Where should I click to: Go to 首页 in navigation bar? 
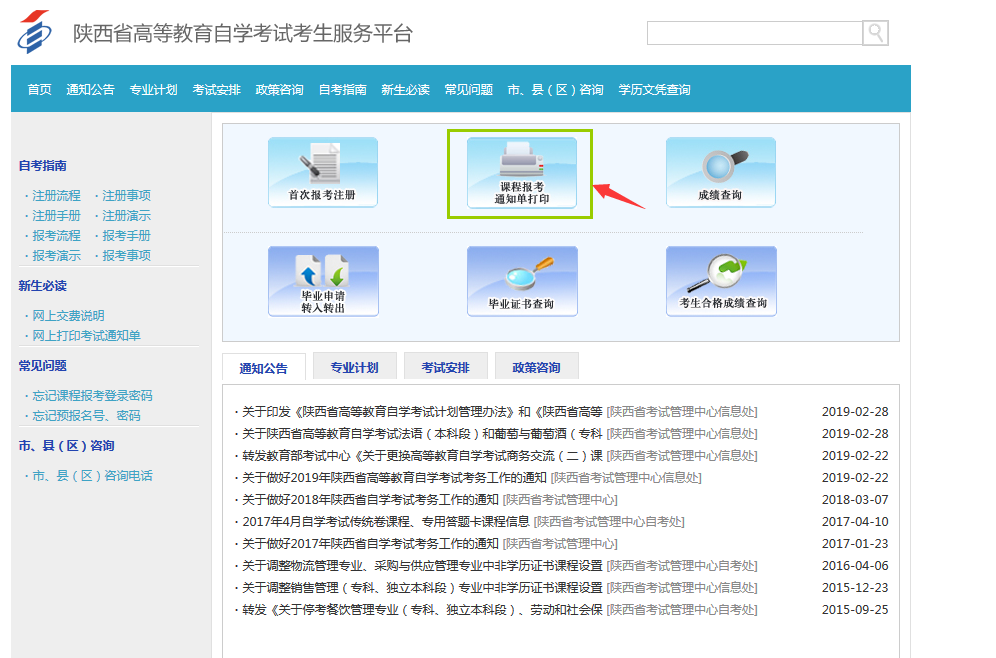click(x=39, y=90)
